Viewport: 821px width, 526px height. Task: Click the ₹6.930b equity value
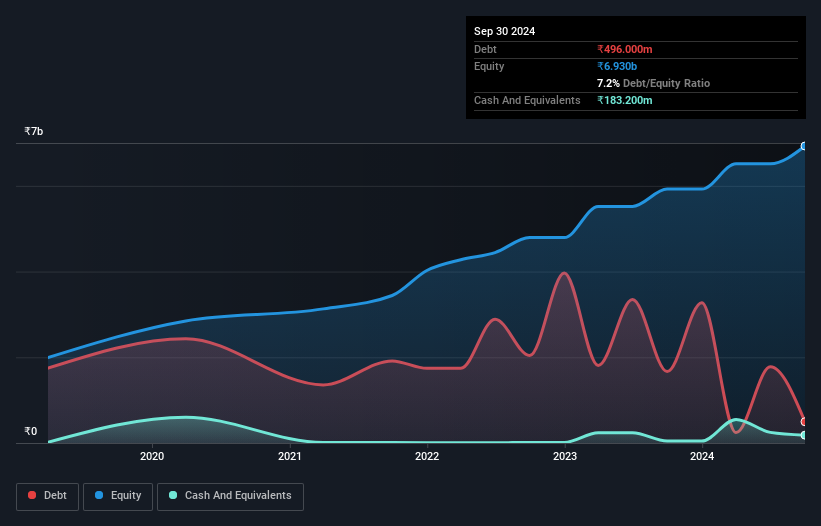(x=617, y=66)
